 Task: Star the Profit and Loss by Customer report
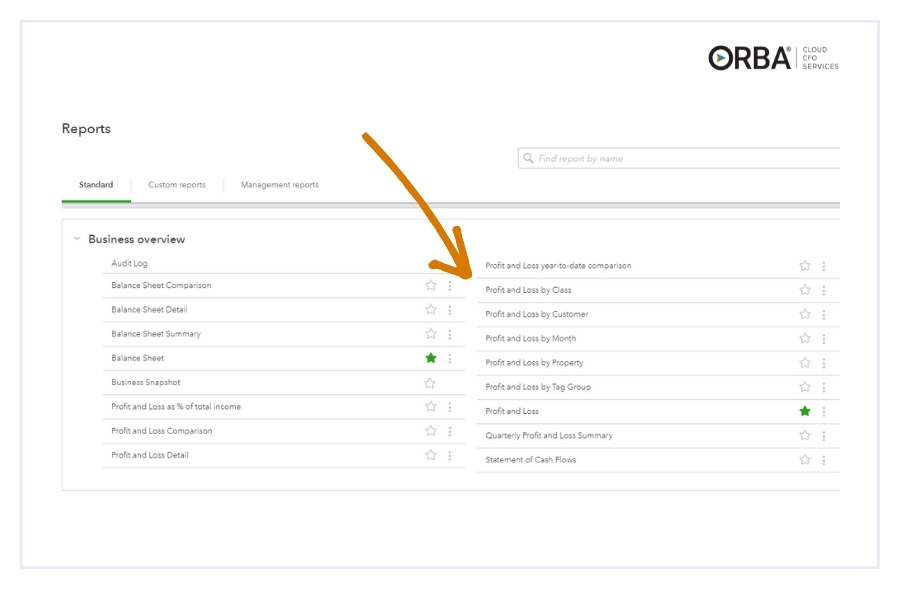pos(805,314)
